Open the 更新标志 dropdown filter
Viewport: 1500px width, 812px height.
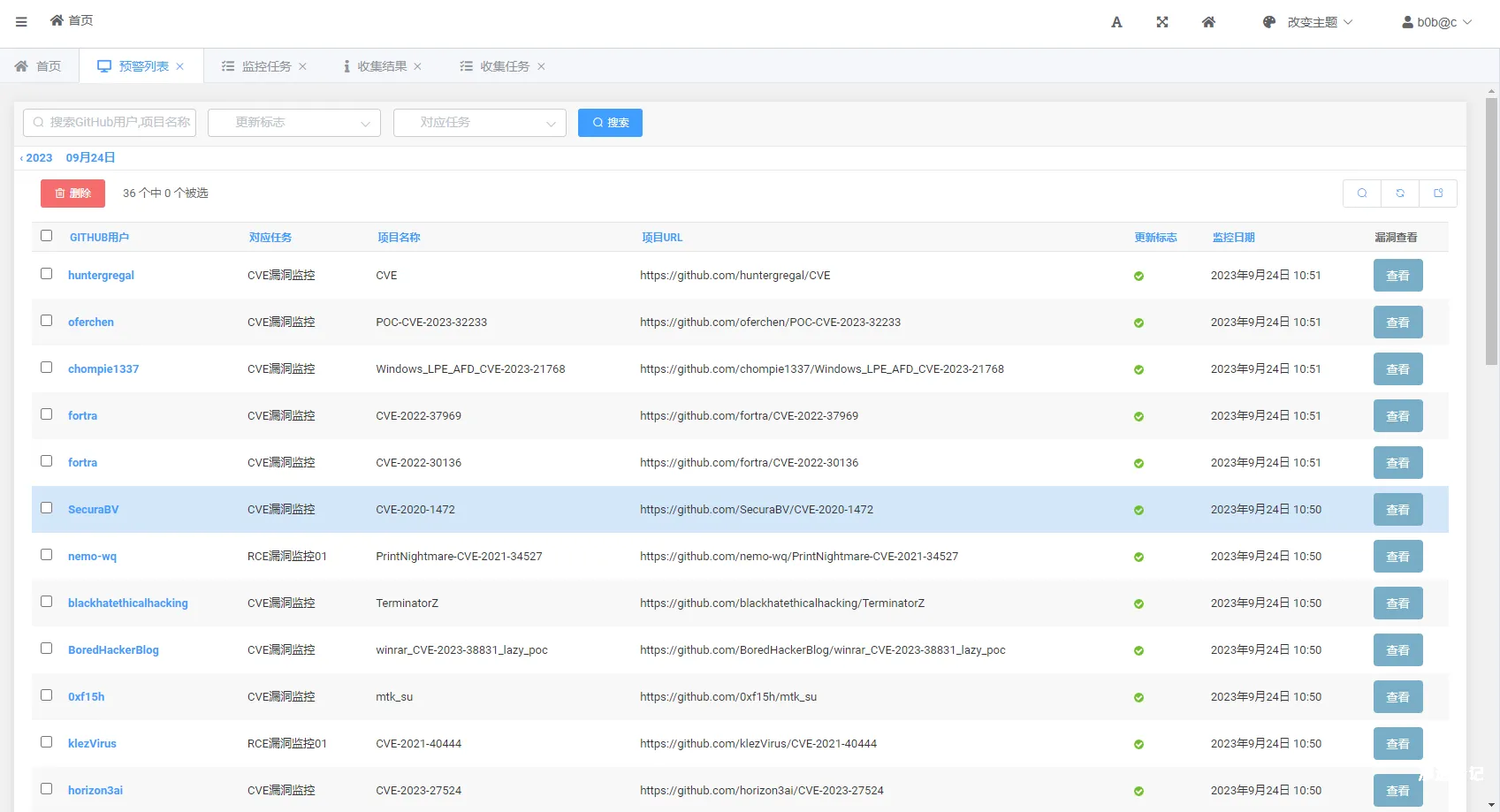294,123
